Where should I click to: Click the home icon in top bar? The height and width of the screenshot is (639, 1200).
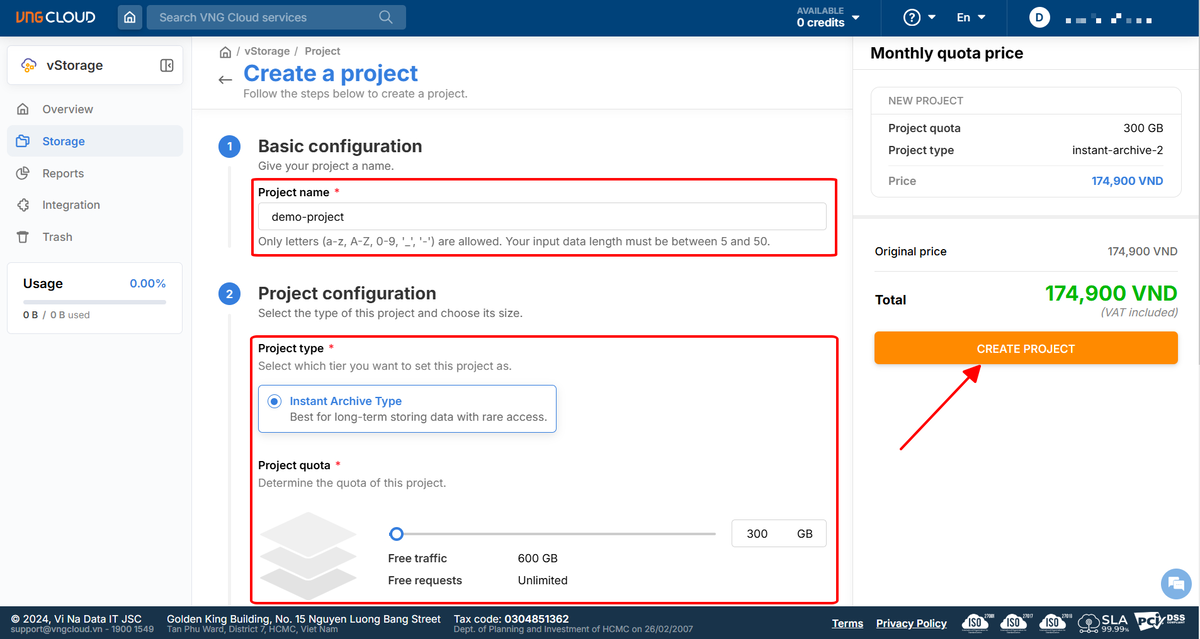130,17
